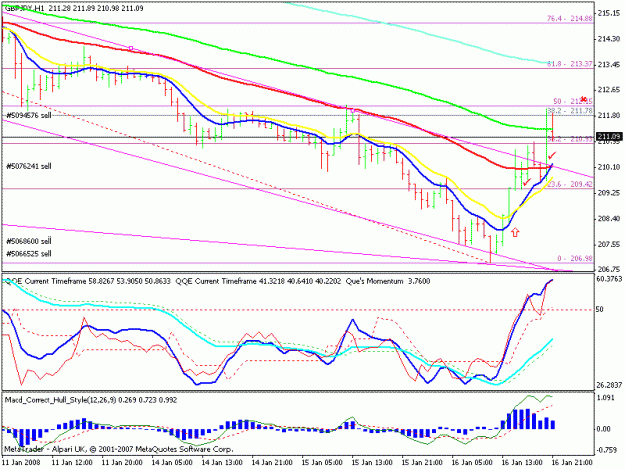Viewport: 625px width, 469px height.
Task: Select the 26.2837 QQE scale value
Action: pos(609,385)
